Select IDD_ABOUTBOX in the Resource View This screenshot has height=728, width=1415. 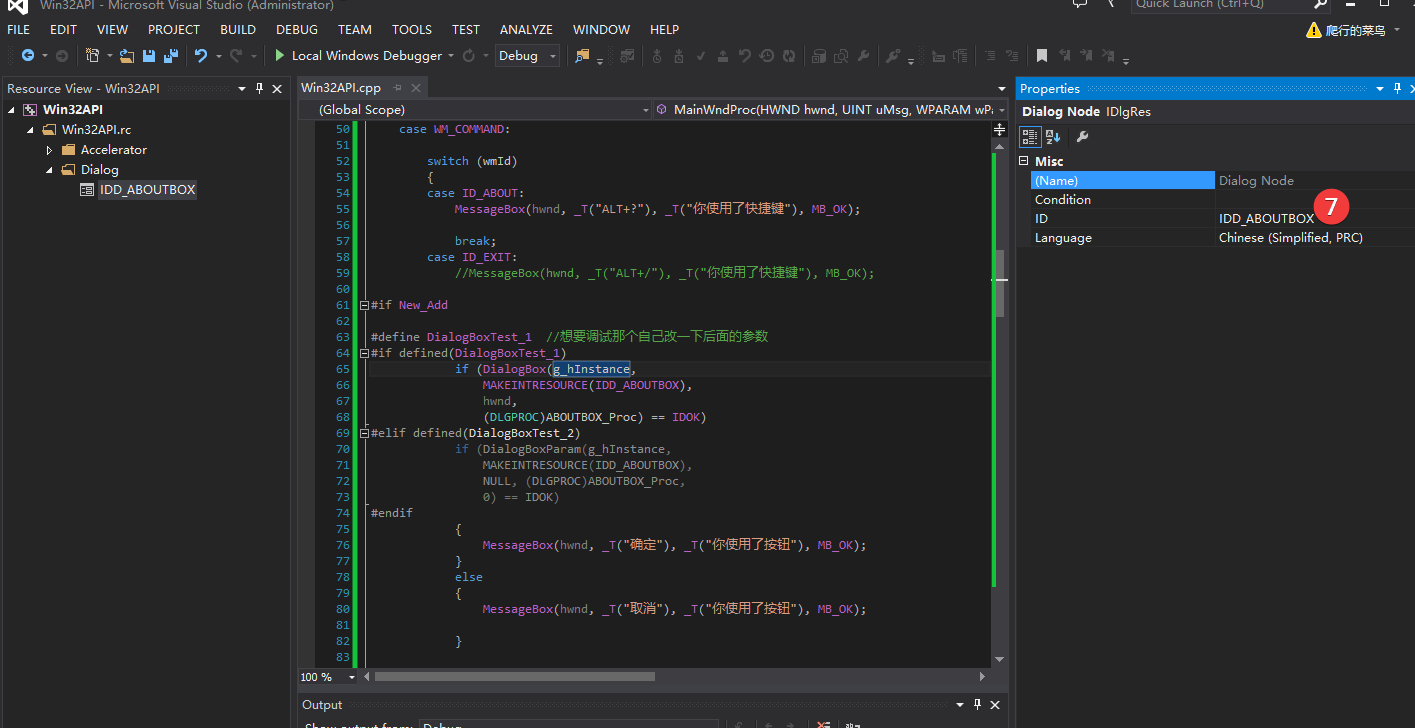pos(147,190)
